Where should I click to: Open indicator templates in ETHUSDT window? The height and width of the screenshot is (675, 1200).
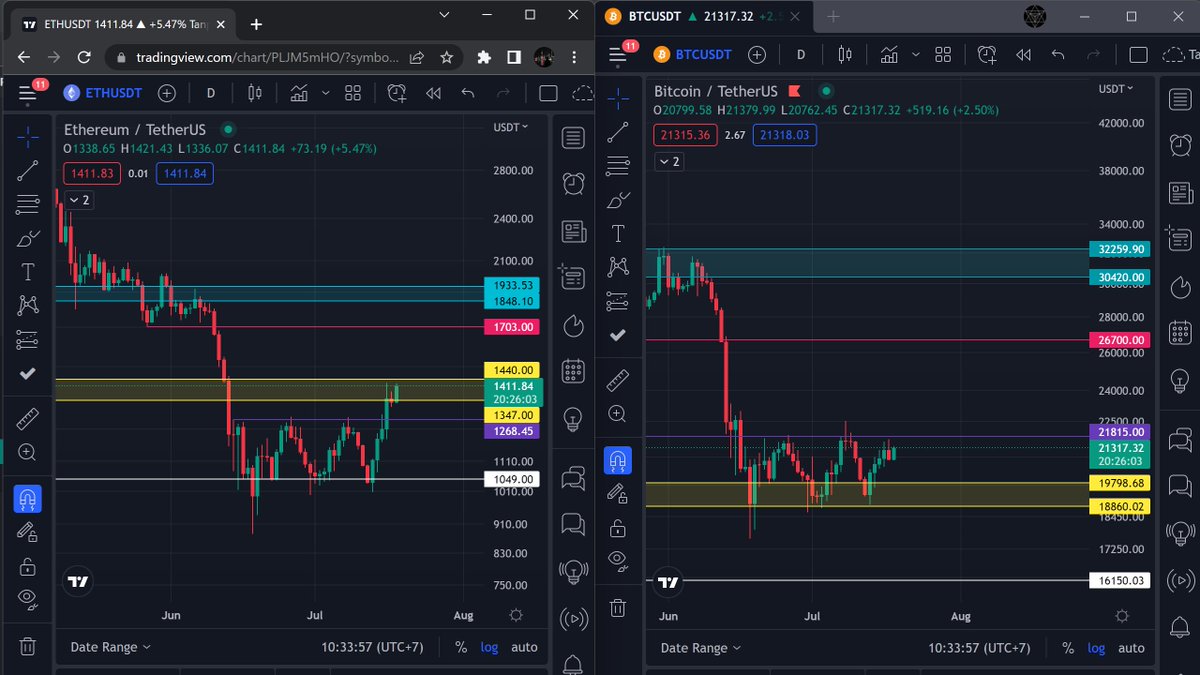[352, 93]
